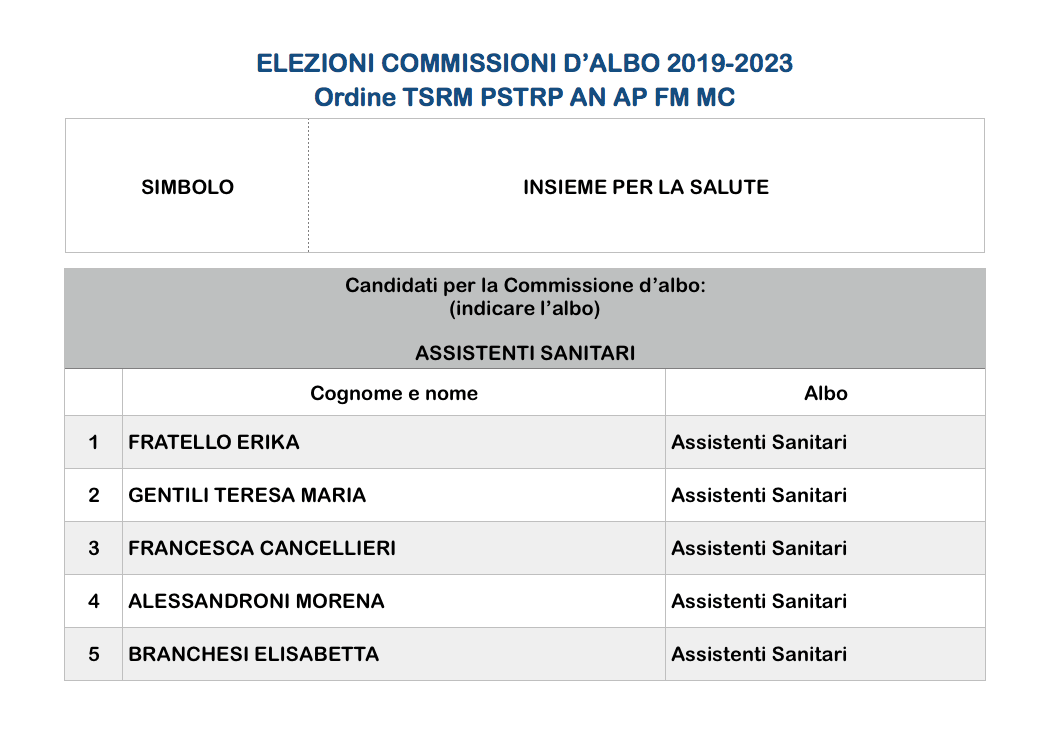Click the name BRANCHESI ELISABETTA

[254, 654]
